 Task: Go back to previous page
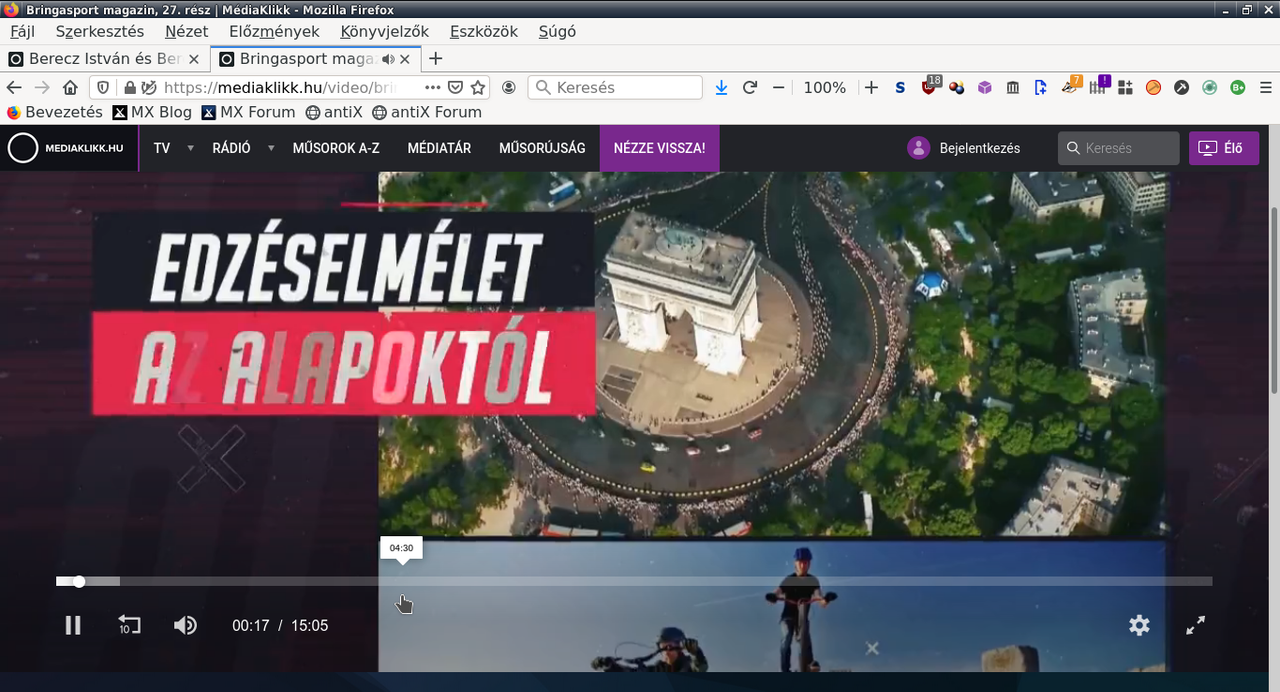point(14,87)
